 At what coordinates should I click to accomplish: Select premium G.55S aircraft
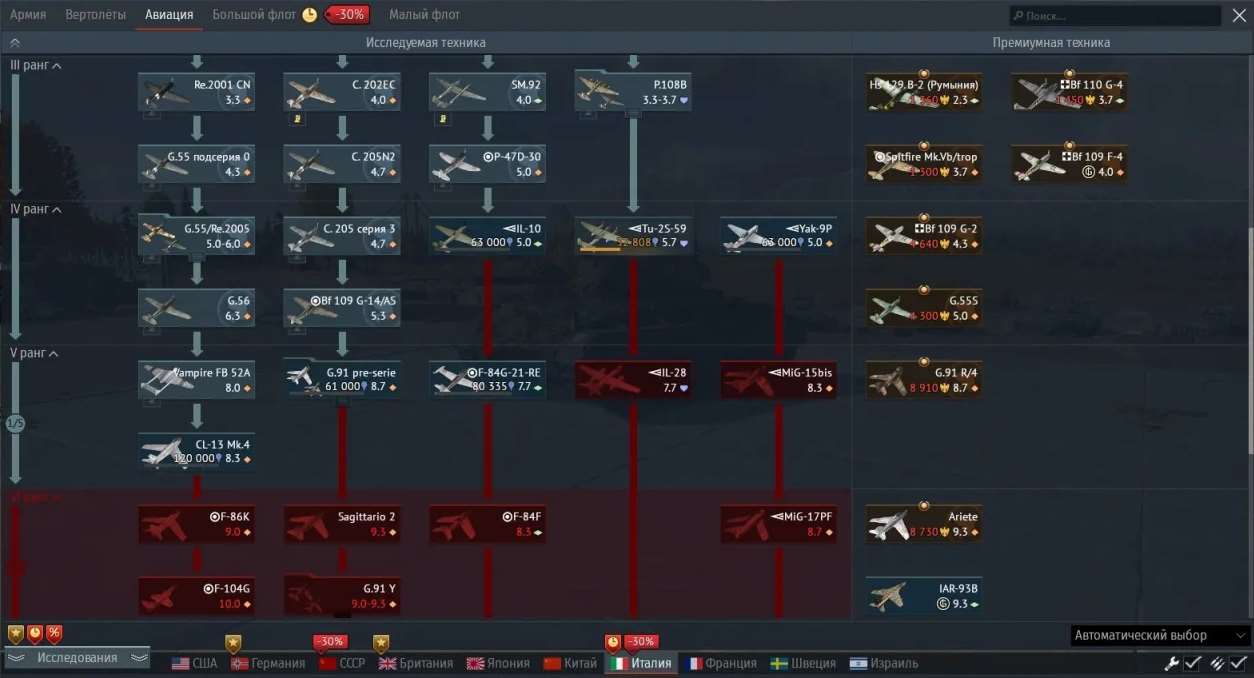tap(924, 308)
